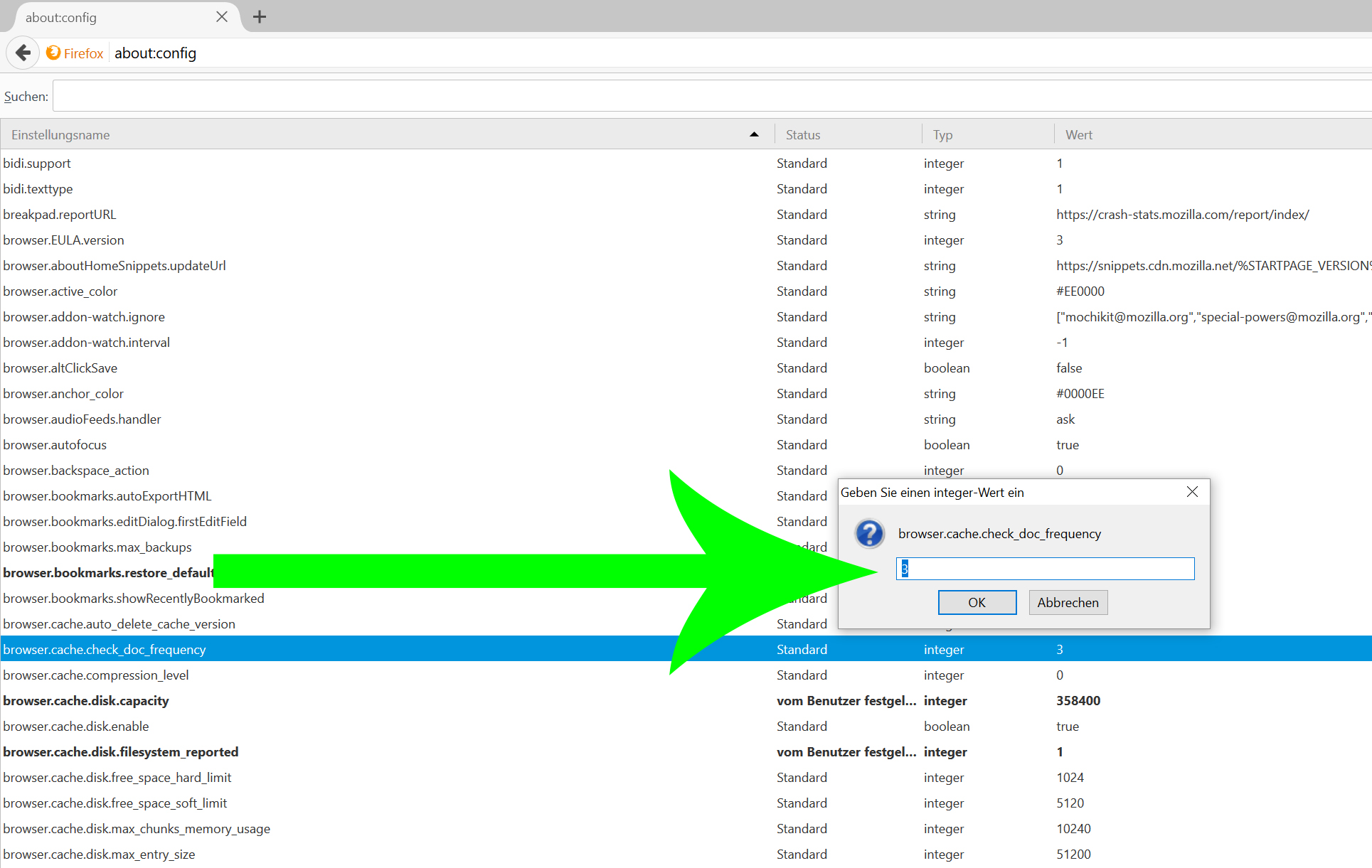
Task: Open a new tab with the plus button
Action: tap(260, 16)
